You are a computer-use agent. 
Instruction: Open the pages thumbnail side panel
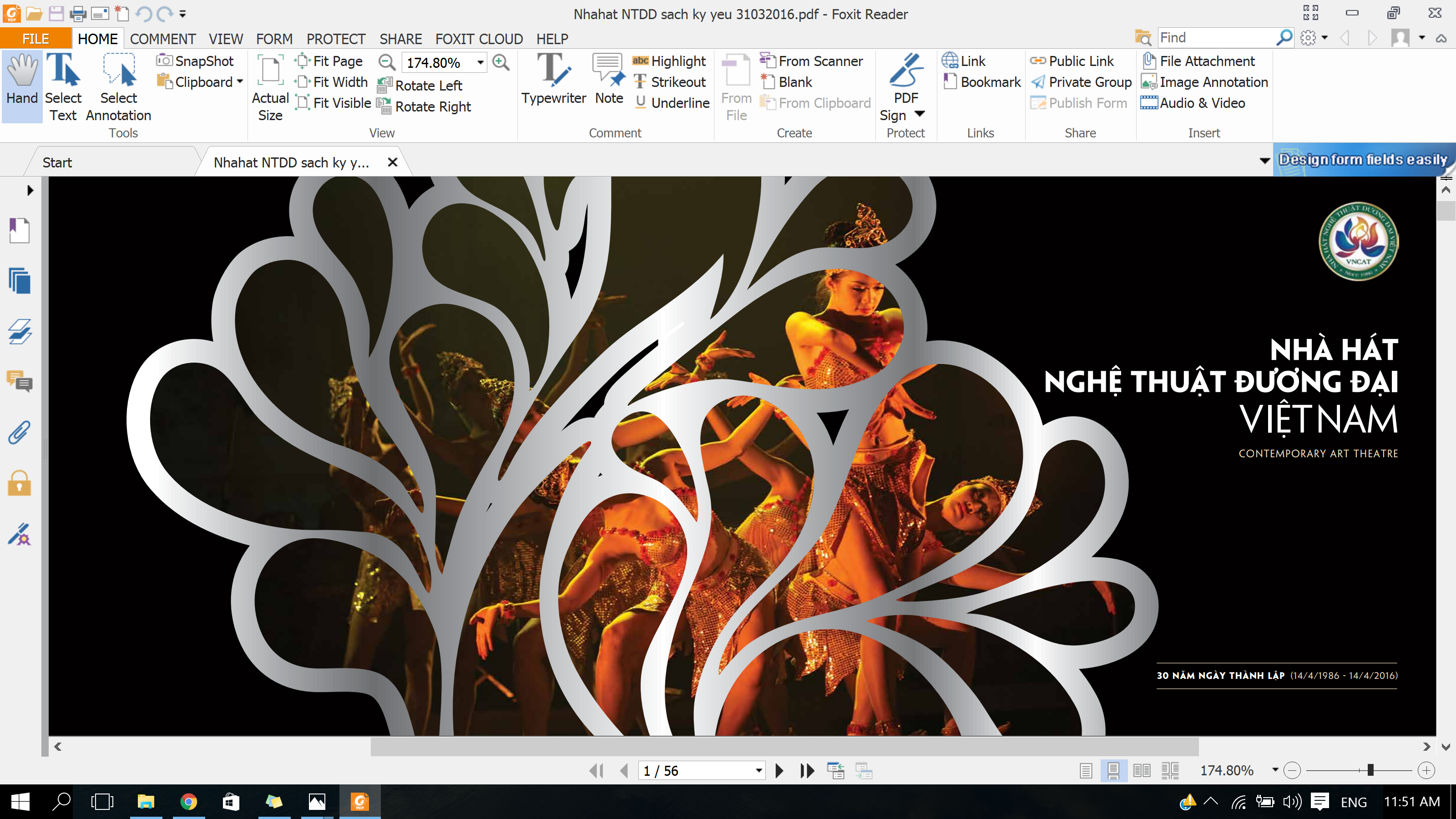click(x=19, y=281)
